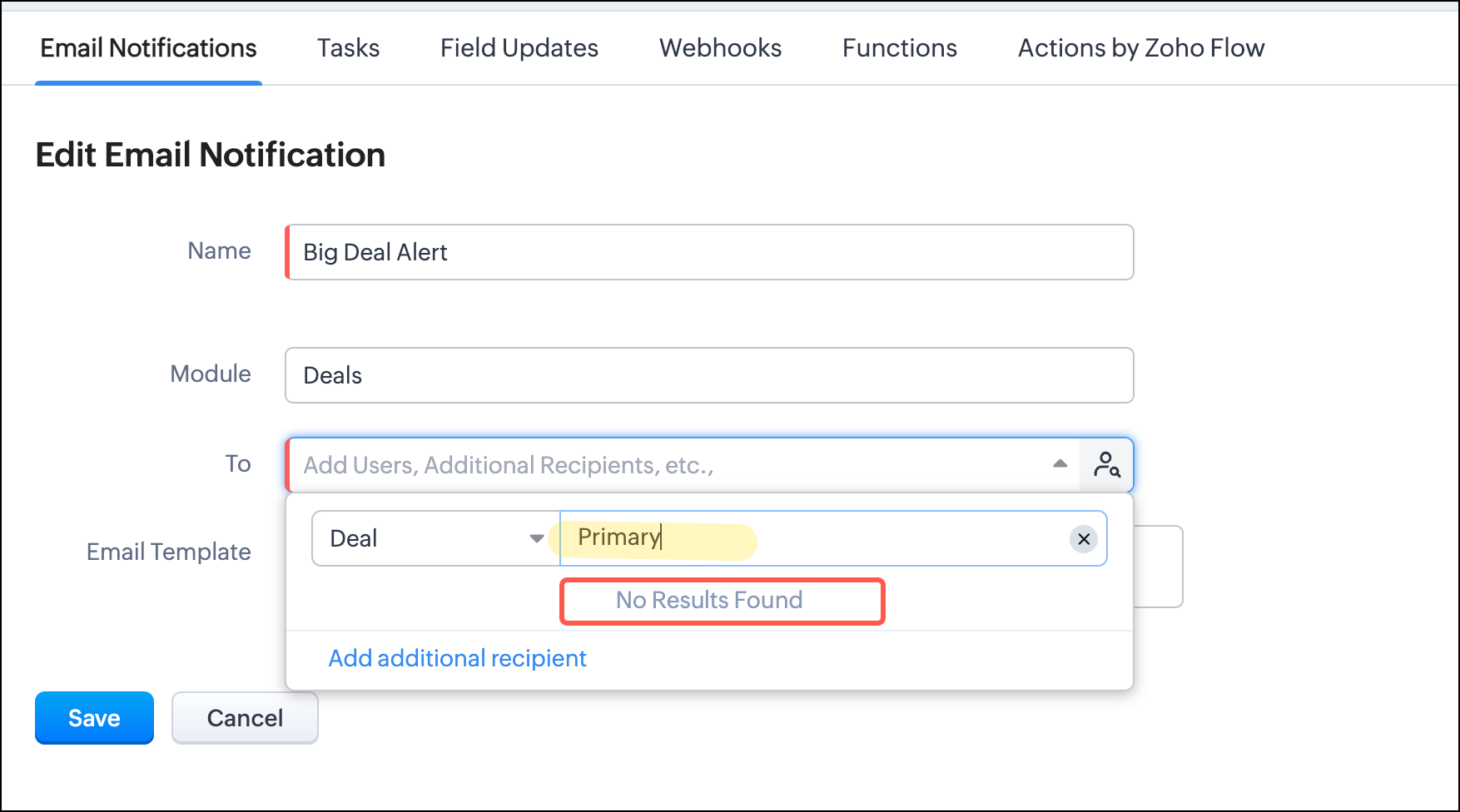This screenshot has height=812, width=1460.
Task: Click the No Results Found message
Action: point(709,600)
